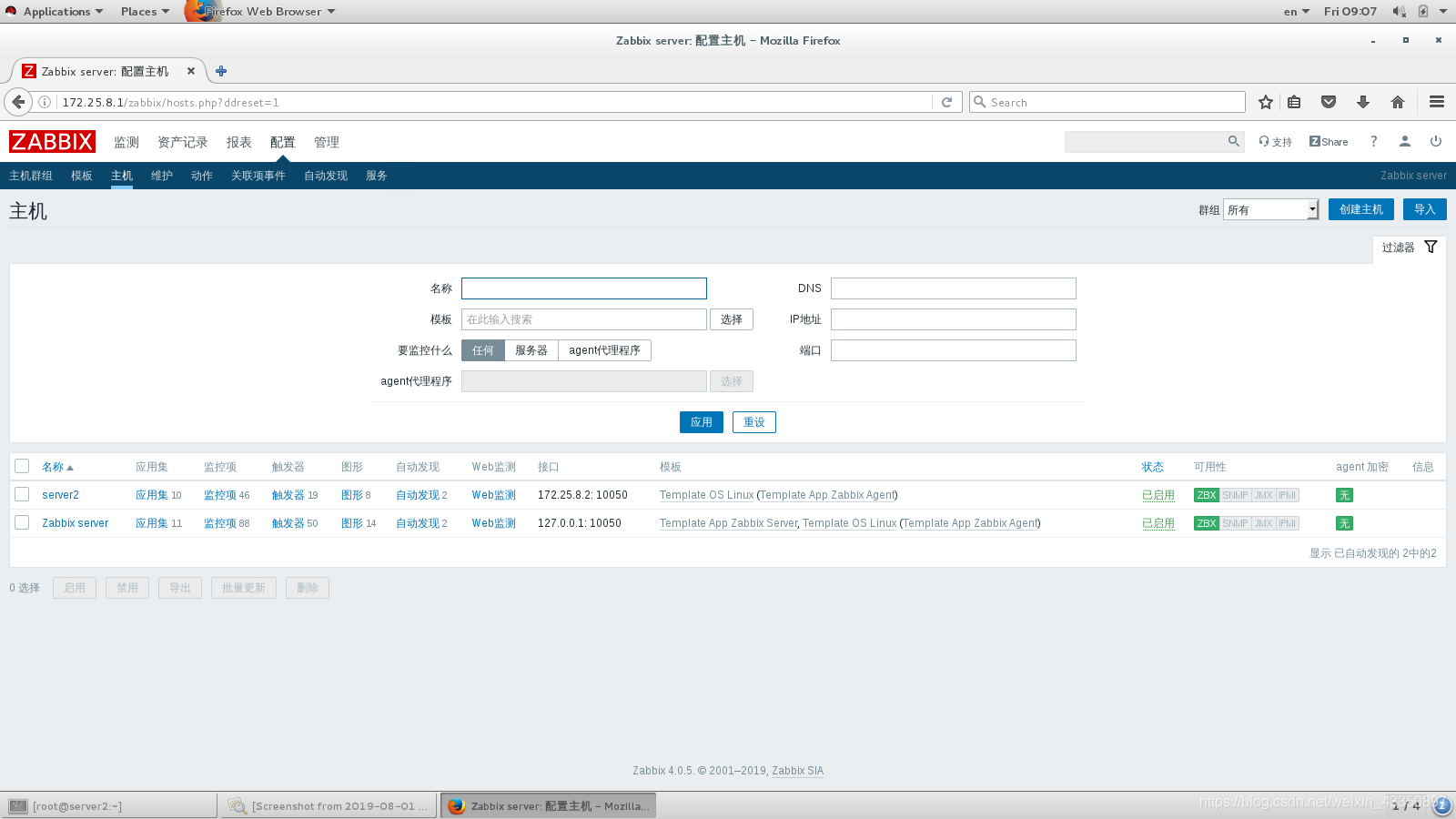Open Firefox downloads arrow icon

pos(1363,102)
